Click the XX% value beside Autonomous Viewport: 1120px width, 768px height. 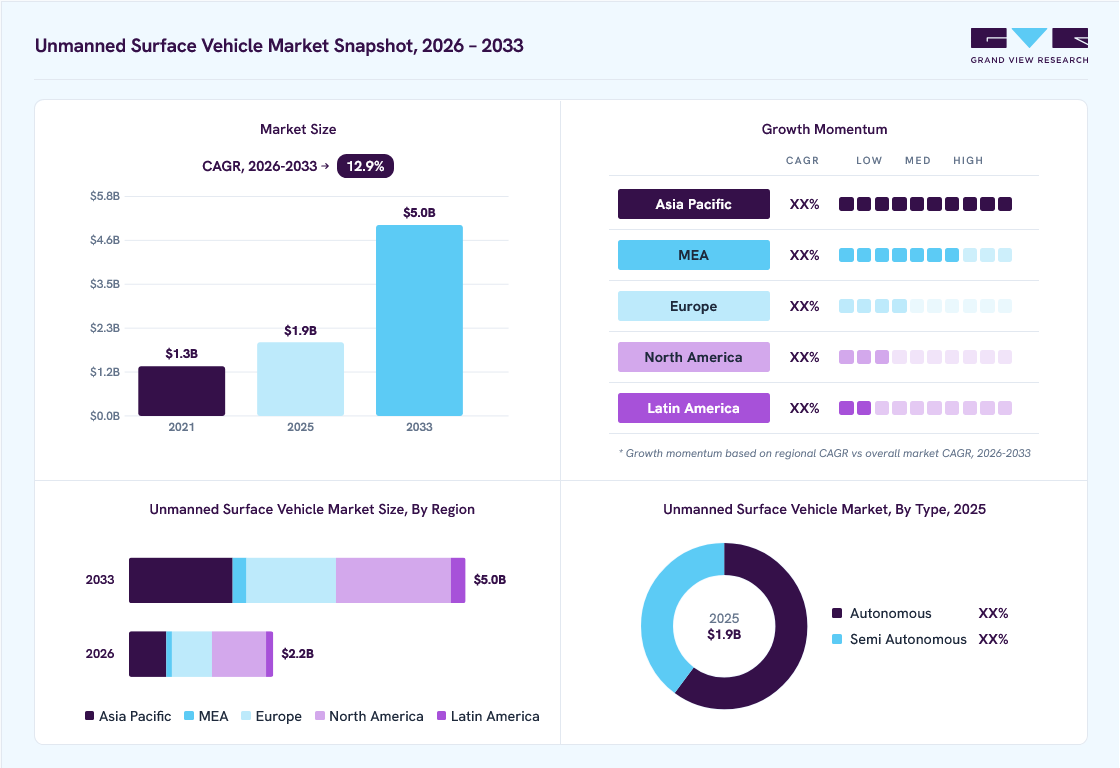point(993,614)
